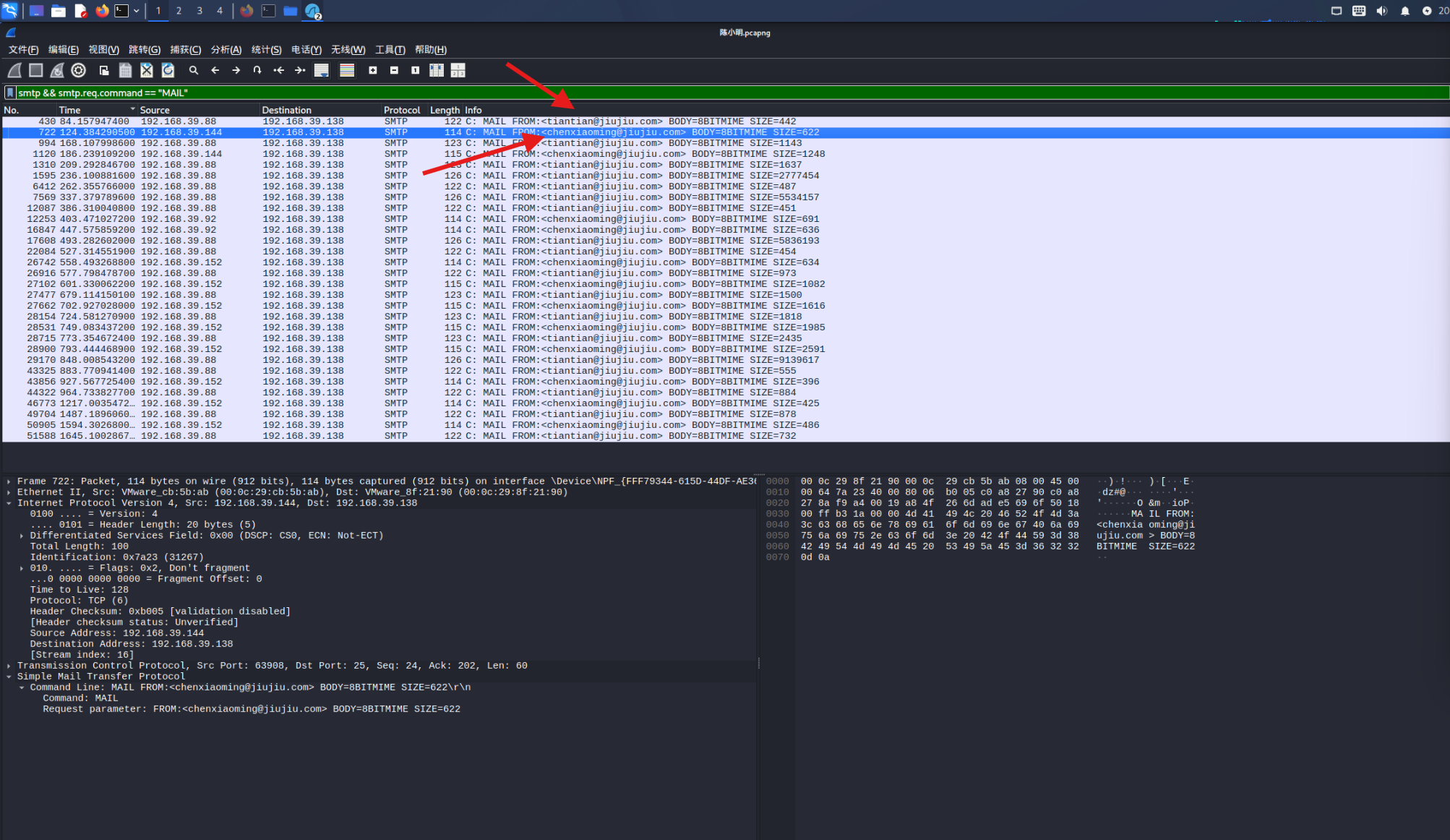Expand Differentiated Services Field node
Screen dimensions: 1450x840
pyautogui.click(x=22, y=536)
